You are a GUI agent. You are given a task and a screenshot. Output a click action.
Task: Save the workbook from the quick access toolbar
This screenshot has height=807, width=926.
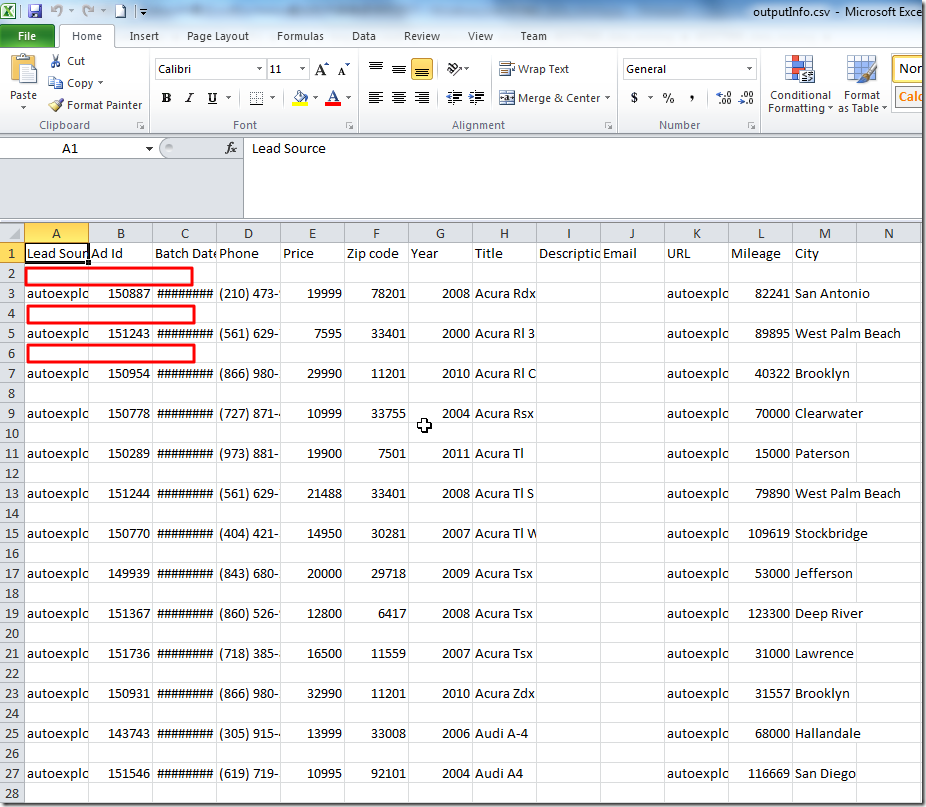[35, 12]
